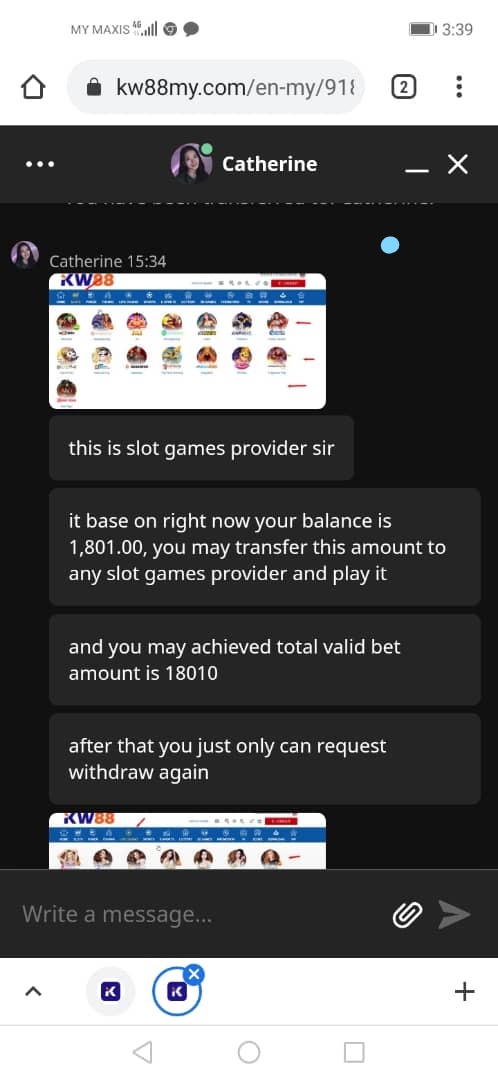
Task: Open Catherine's avatar in header
Action: click(191, 163)
